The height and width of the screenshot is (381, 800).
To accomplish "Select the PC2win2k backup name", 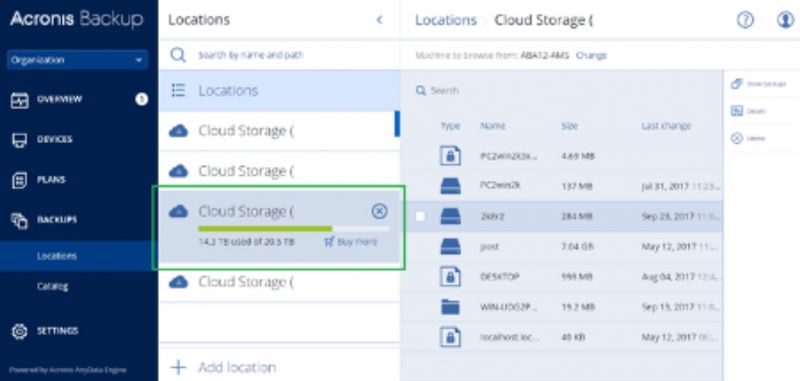I will coord(500,186).
